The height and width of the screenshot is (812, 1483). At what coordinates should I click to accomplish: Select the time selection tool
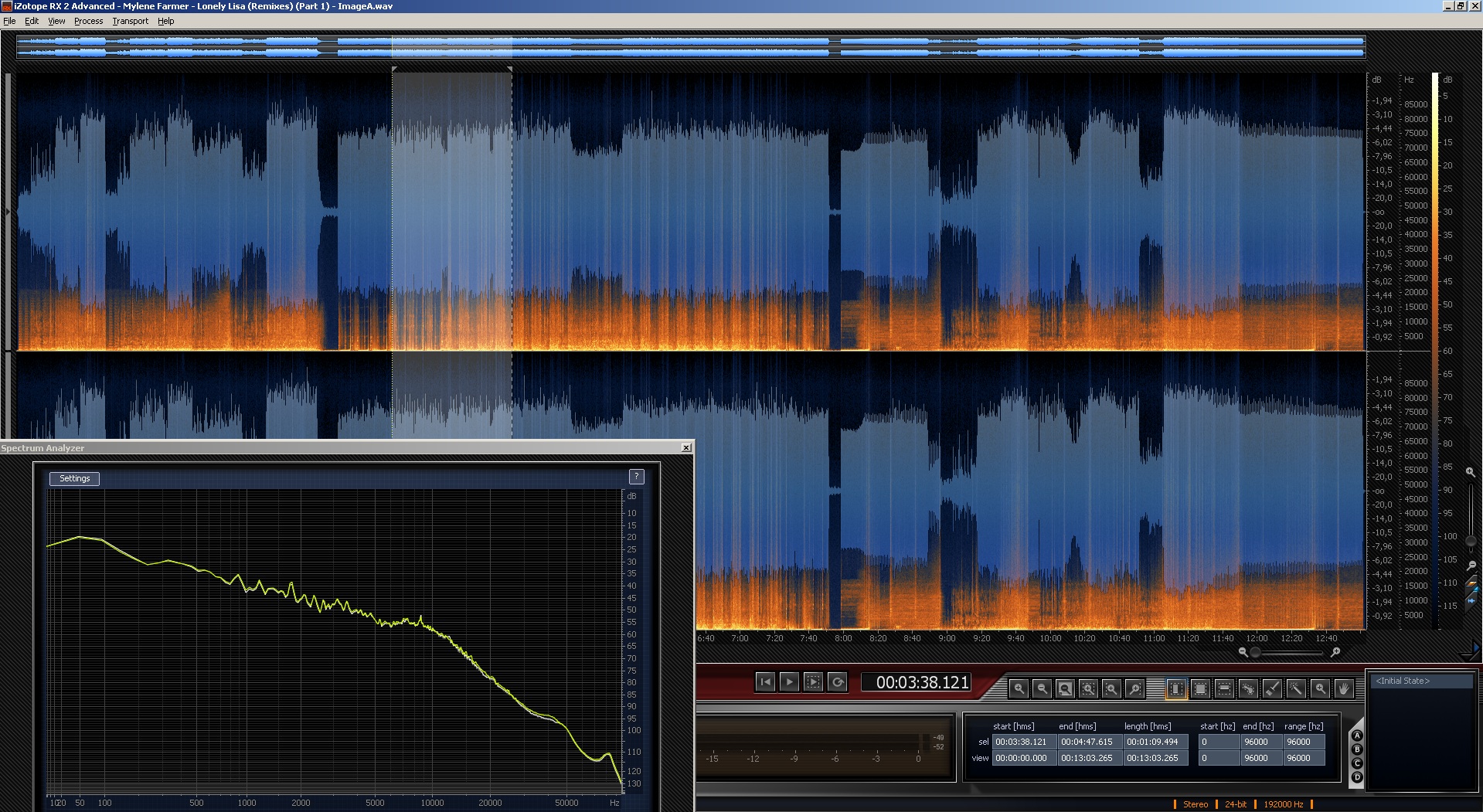1176,688
